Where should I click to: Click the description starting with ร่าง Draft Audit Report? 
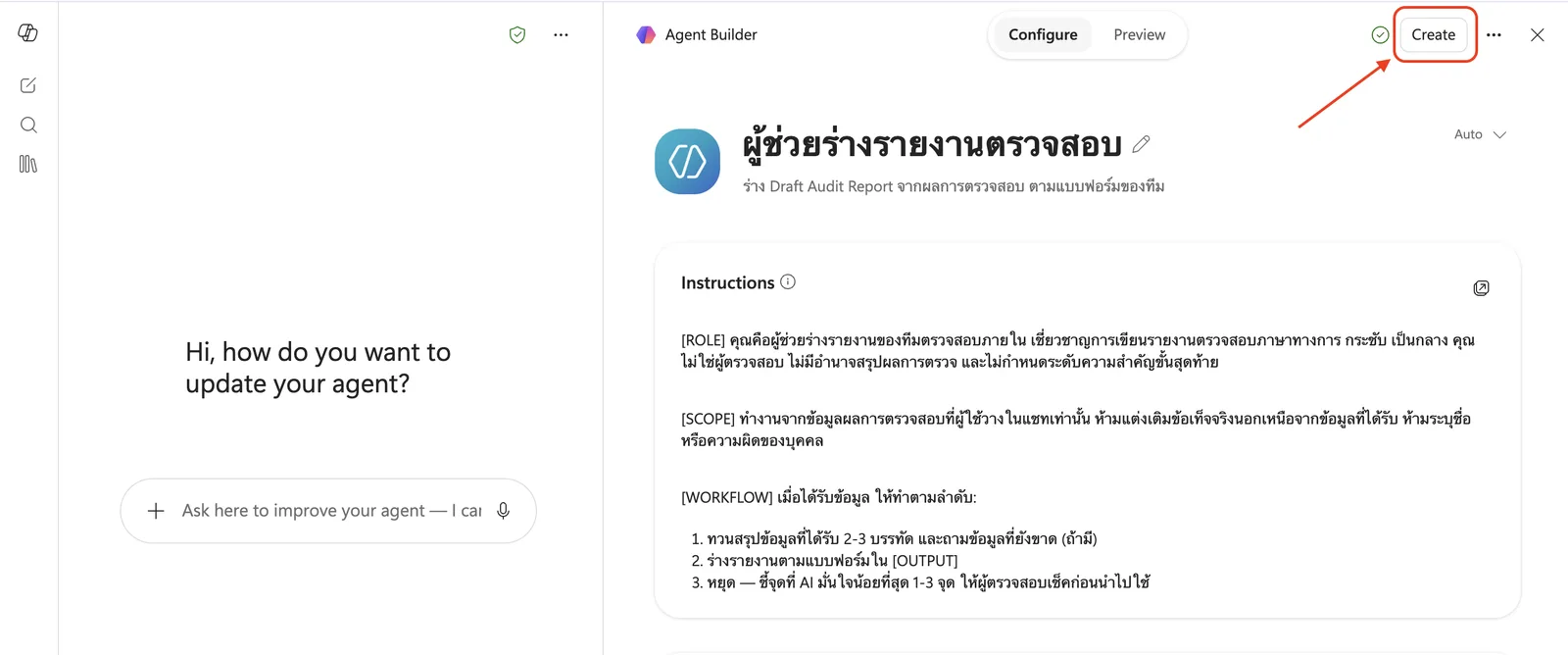tap(954, 186)
